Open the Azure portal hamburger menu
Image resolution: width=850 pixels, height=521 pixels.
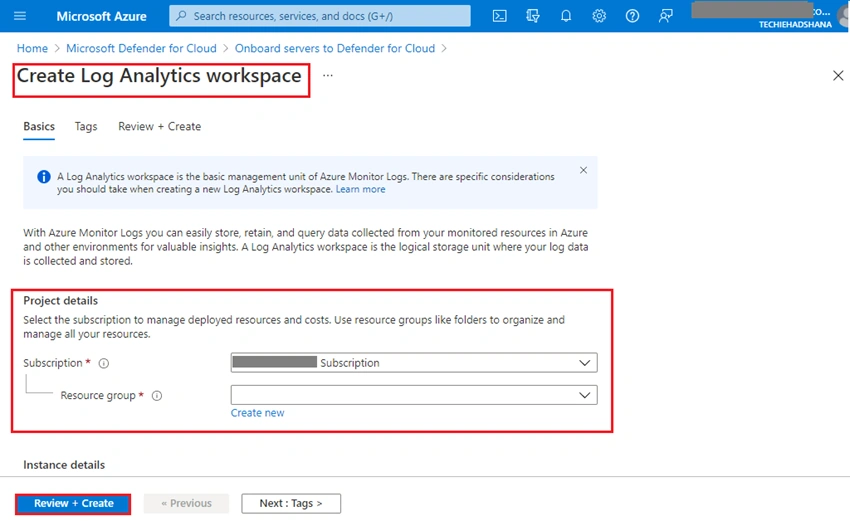(x=20, y=16)
